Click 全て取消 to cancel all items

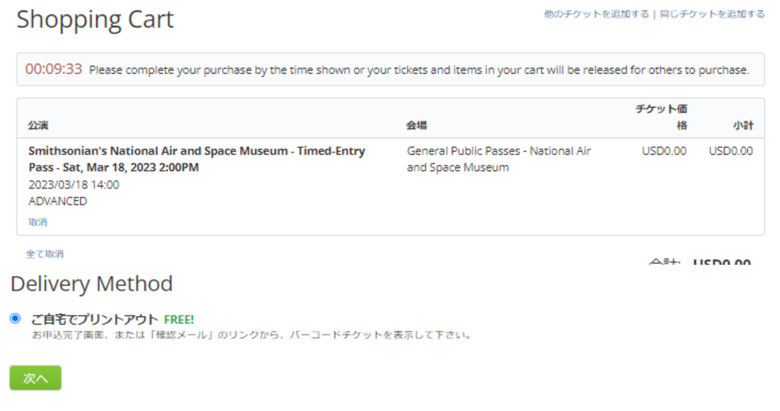[x=45, y=254]
